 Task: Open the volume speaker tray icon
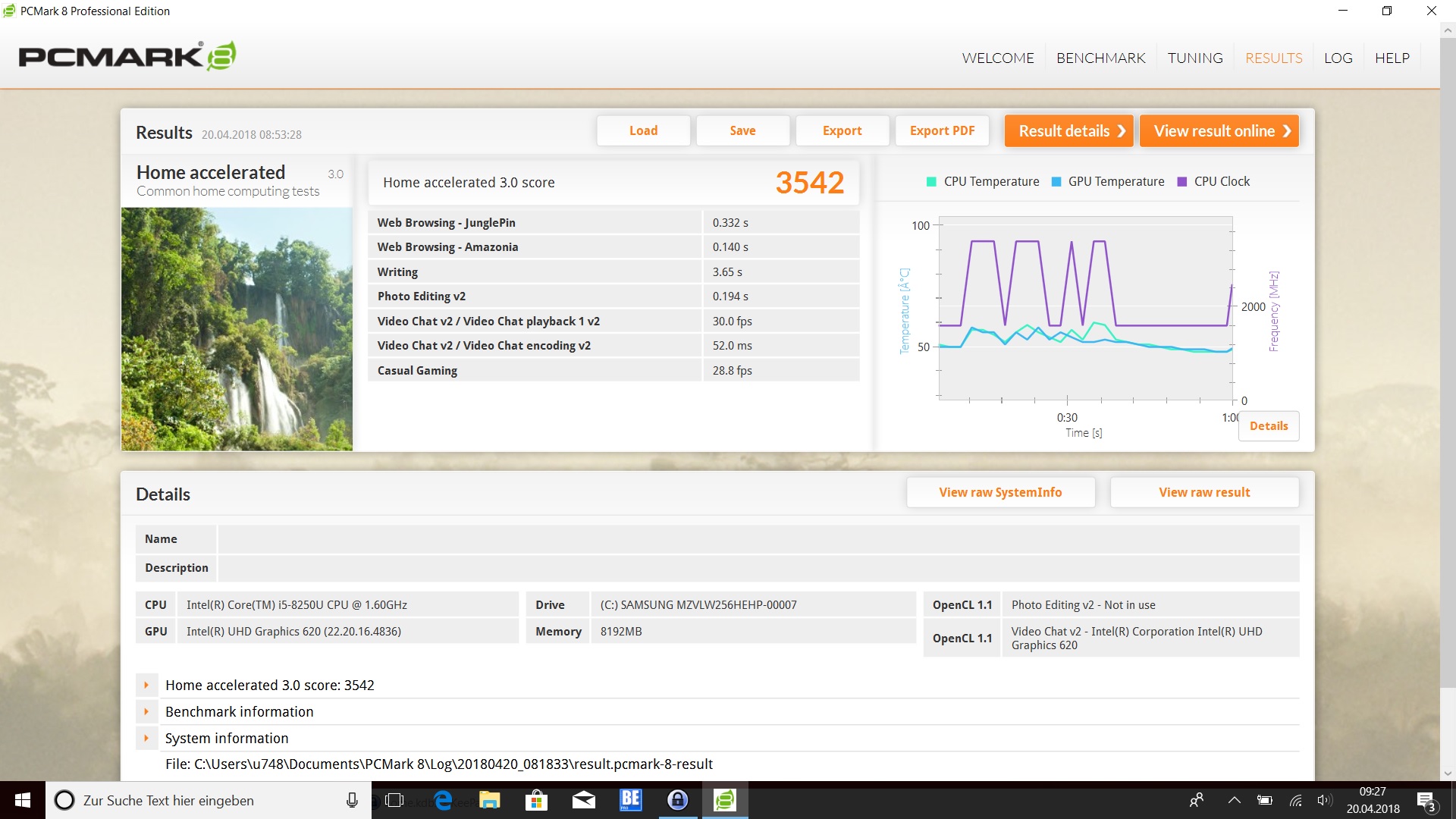click(1324, 800)
